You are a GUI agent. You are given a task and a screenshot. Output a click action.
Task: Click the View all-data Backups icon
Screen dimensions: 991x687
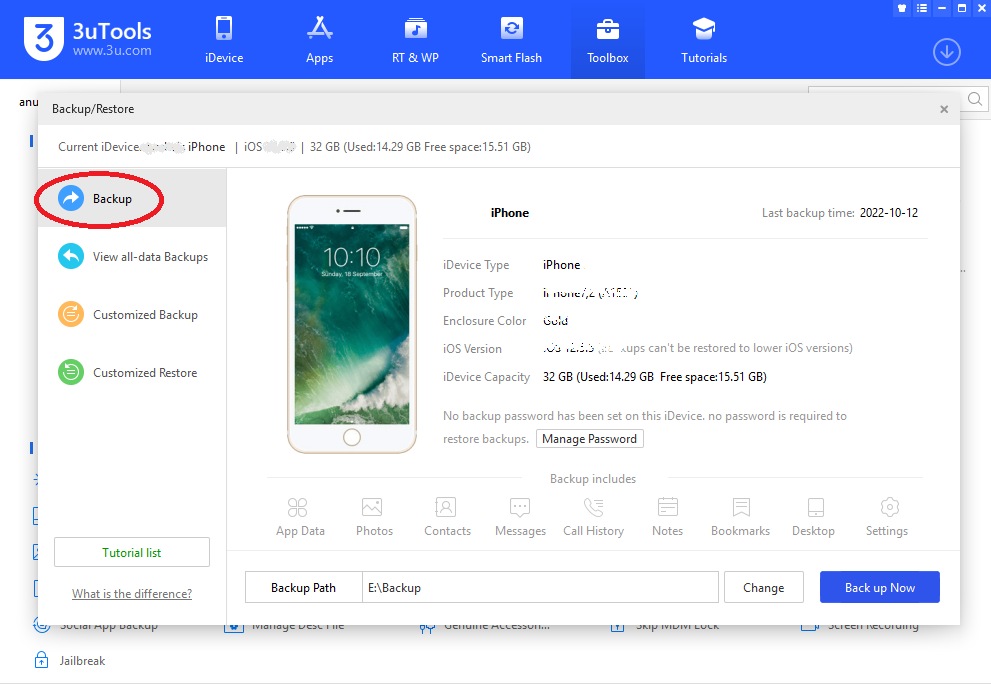pos(71,257)
